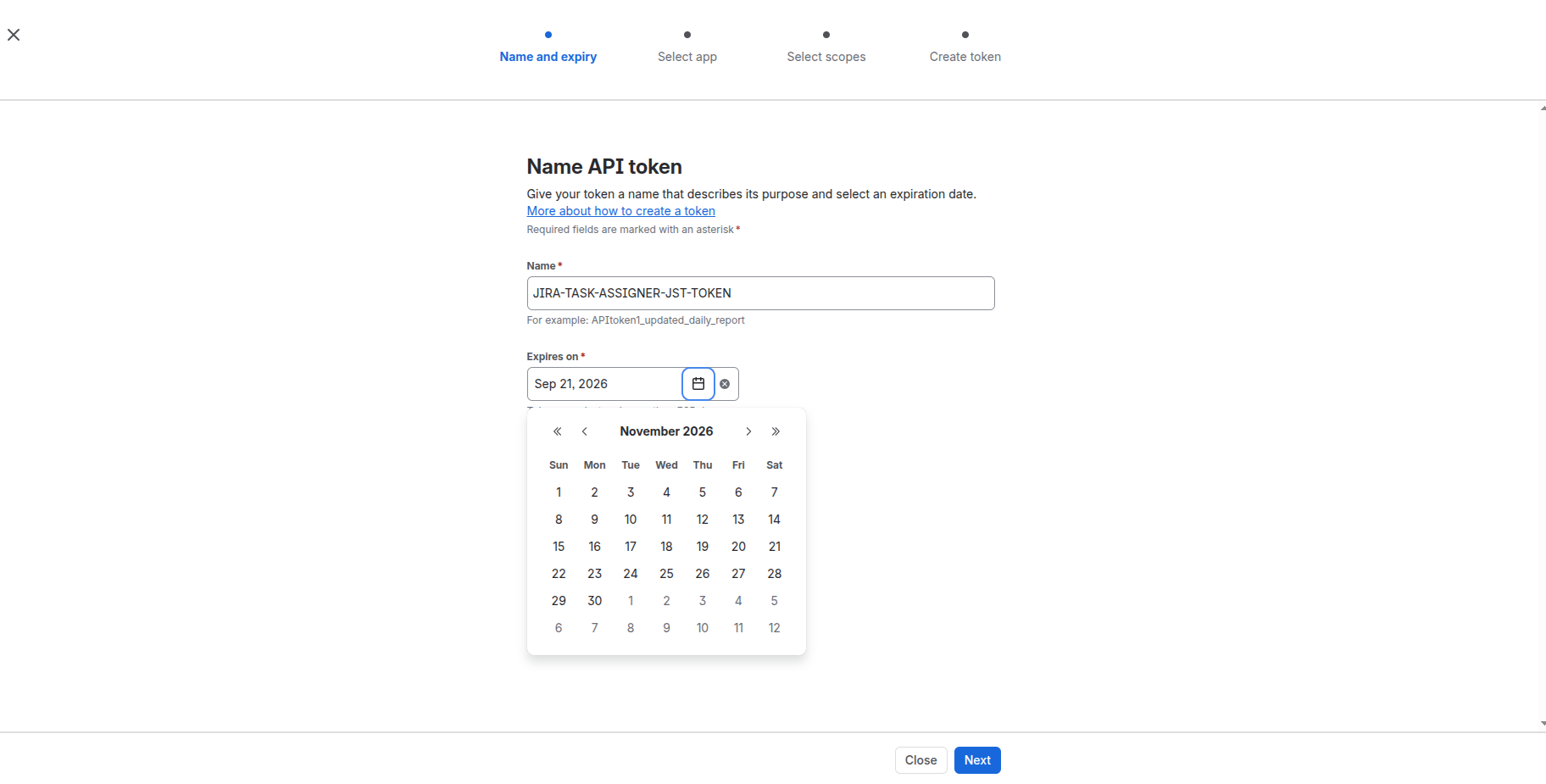
Task: Jump to next year with double right chevron
Action: tap(776, 431)
